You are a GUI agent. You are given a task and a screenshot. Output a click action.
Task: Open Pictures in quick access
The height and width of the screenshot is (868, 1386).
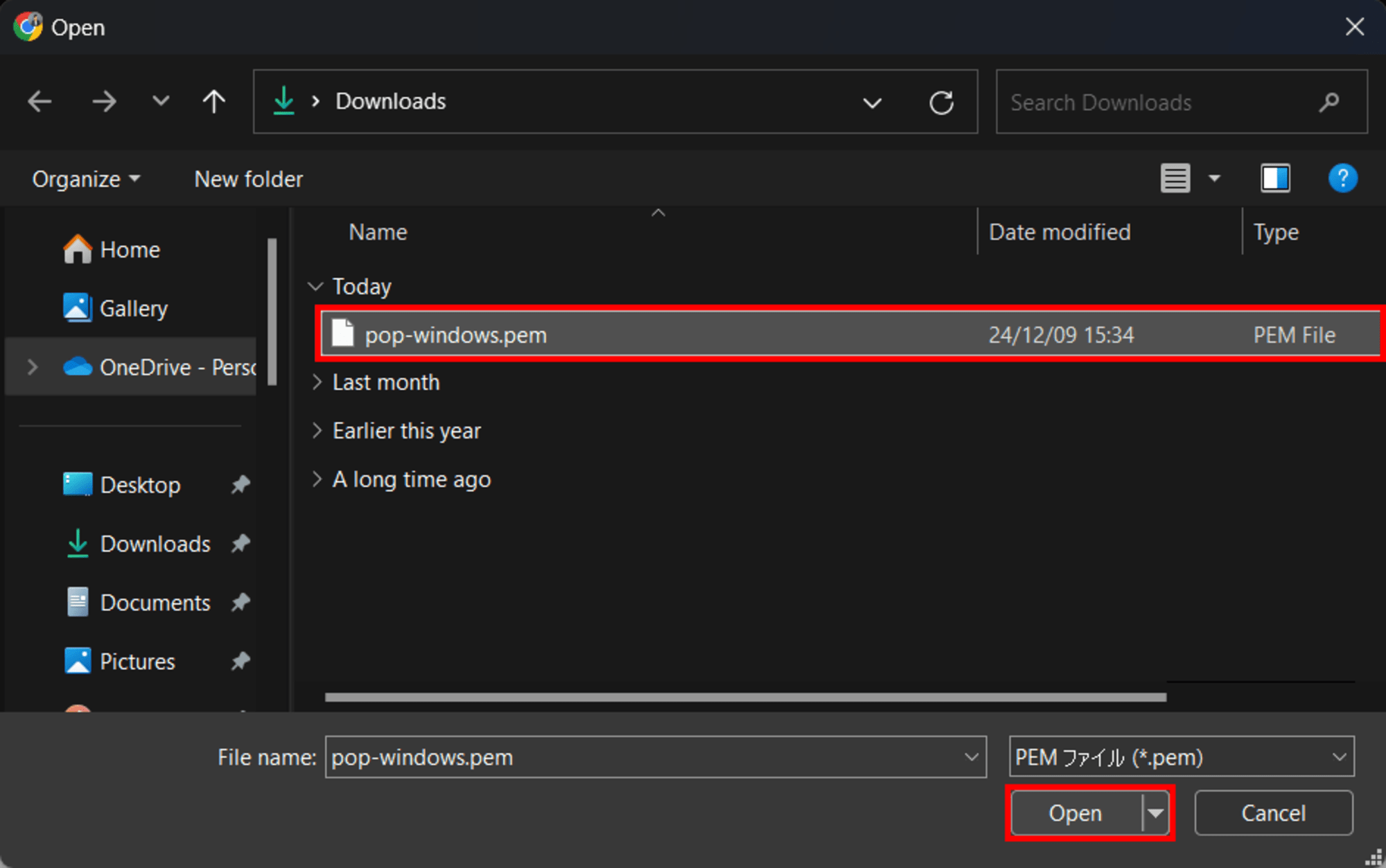point(119,662)
